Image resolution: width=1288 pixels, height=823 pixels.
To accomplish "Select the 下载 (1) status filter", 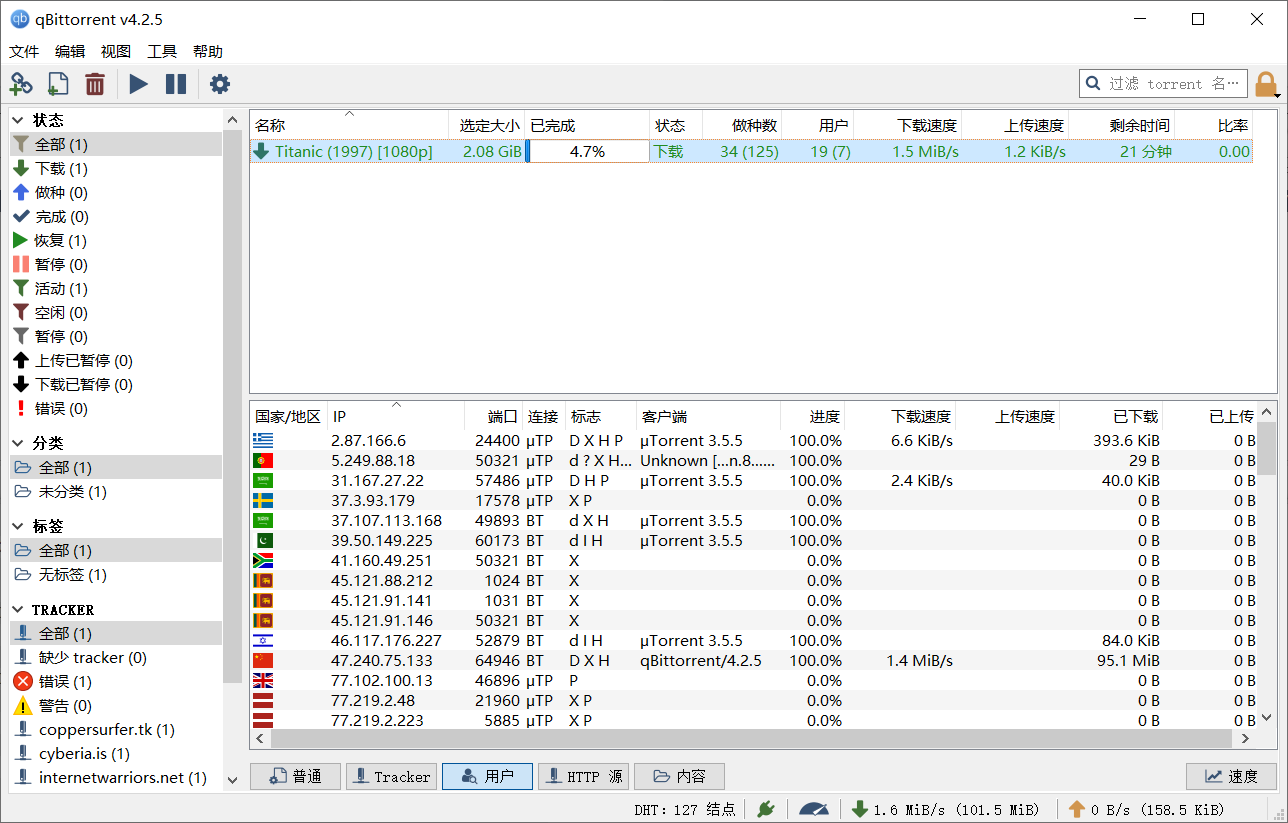I will click(116, 169).
